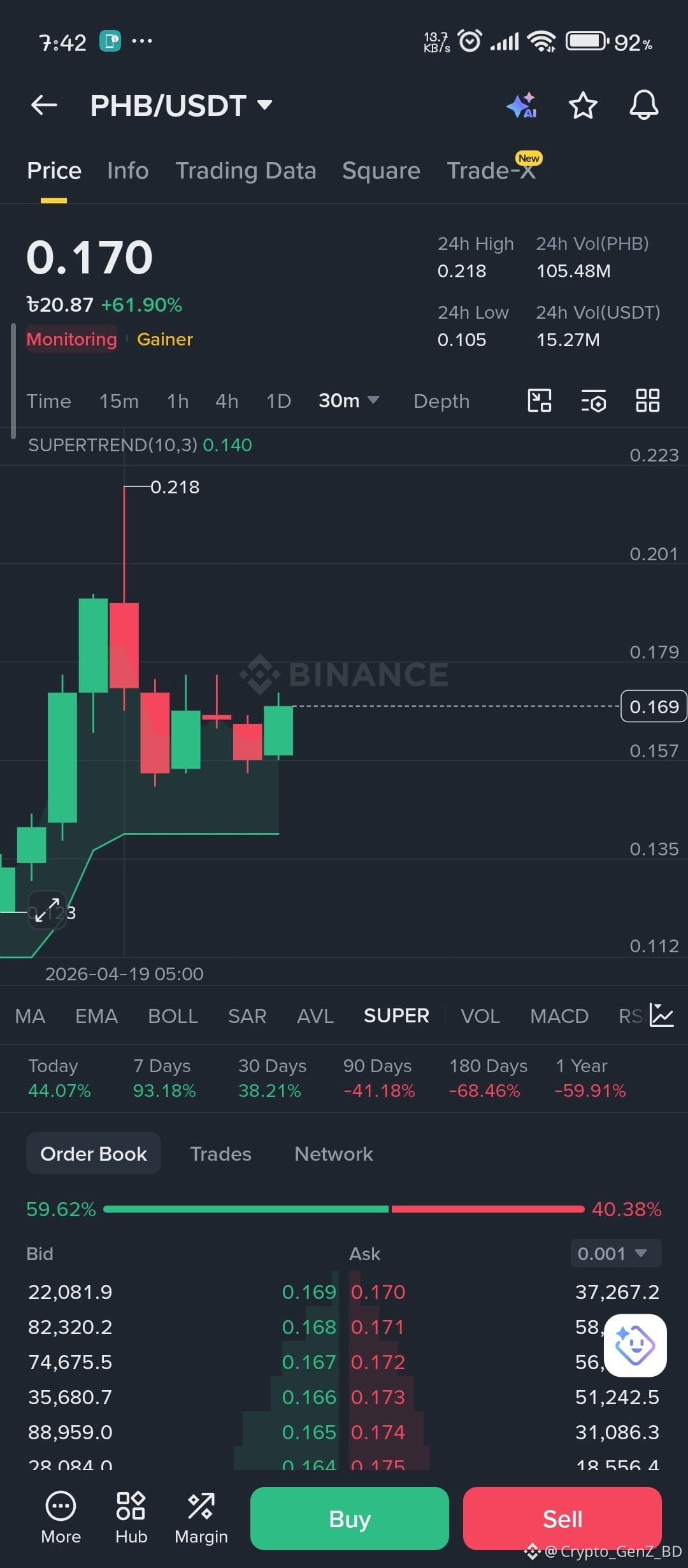Screen dimensions: 688x1568
Task: Tap the floating chatbot assistant icon
Action: click(635, 1345)
